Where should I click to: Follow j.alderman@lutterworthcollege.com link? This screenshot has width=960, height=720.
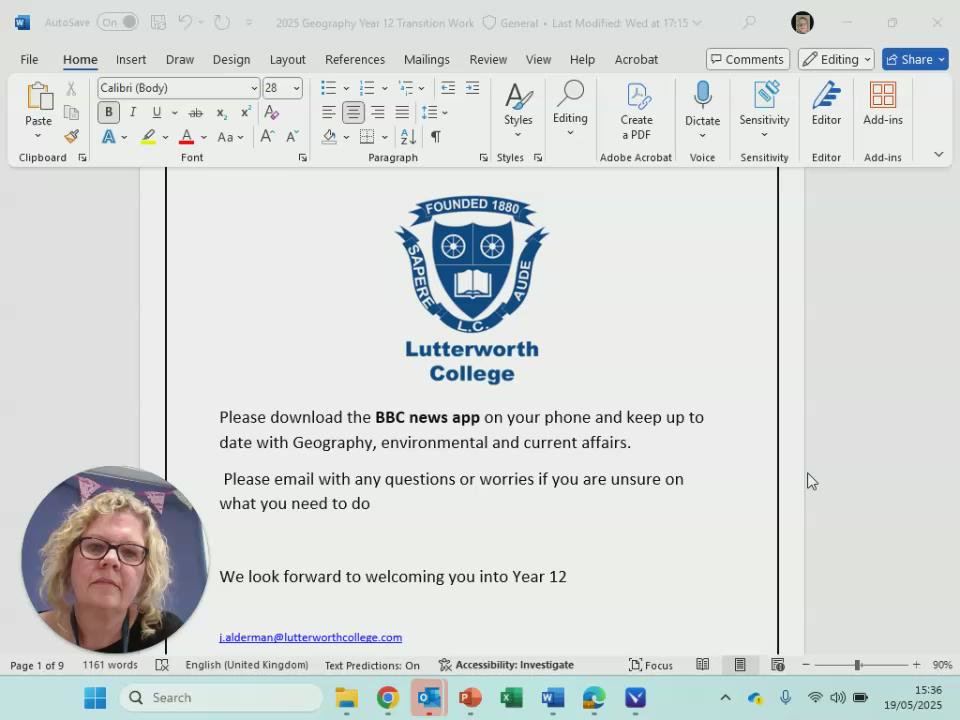(310, 637)
